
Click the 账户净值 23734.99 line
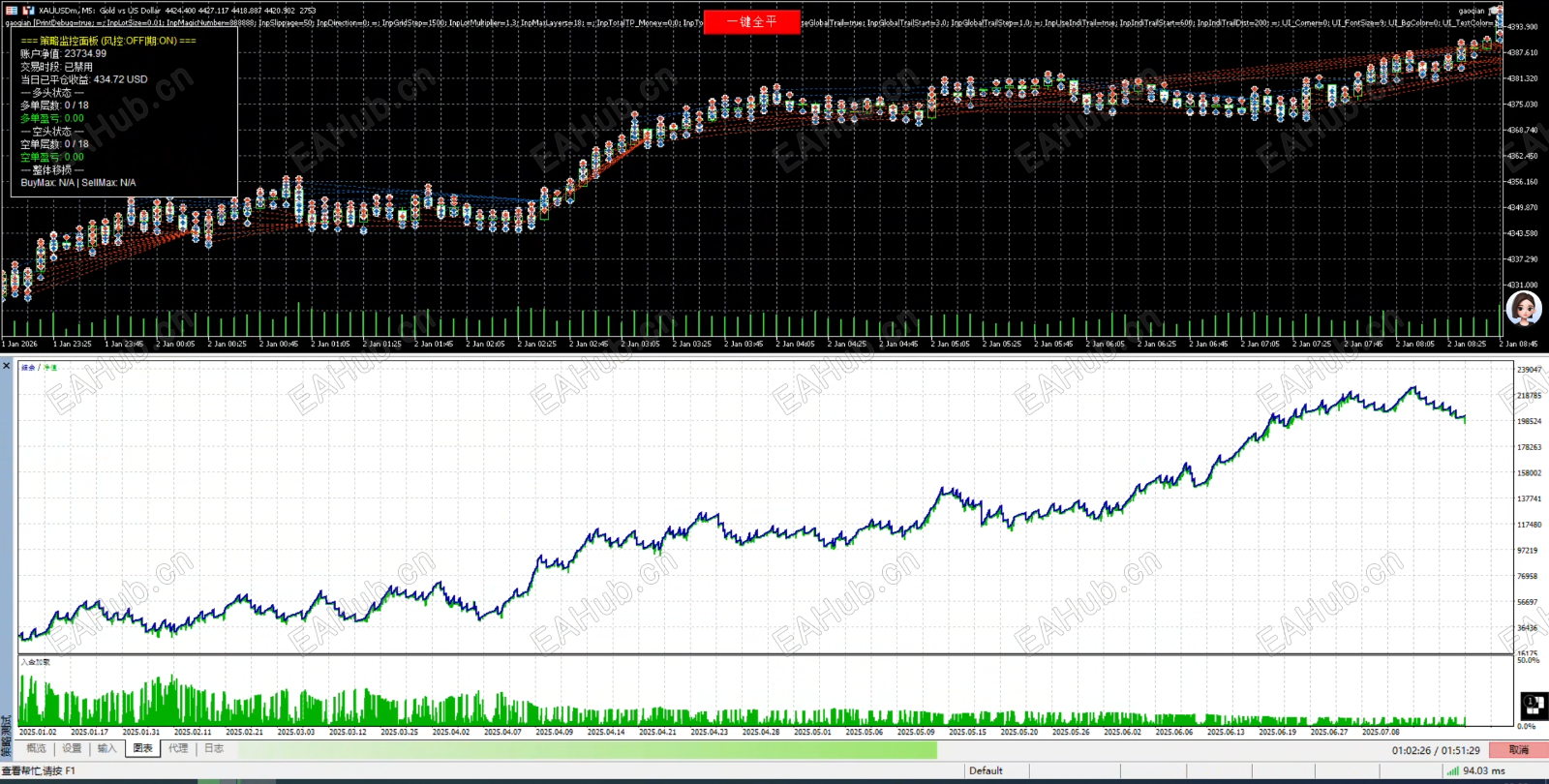64,54
